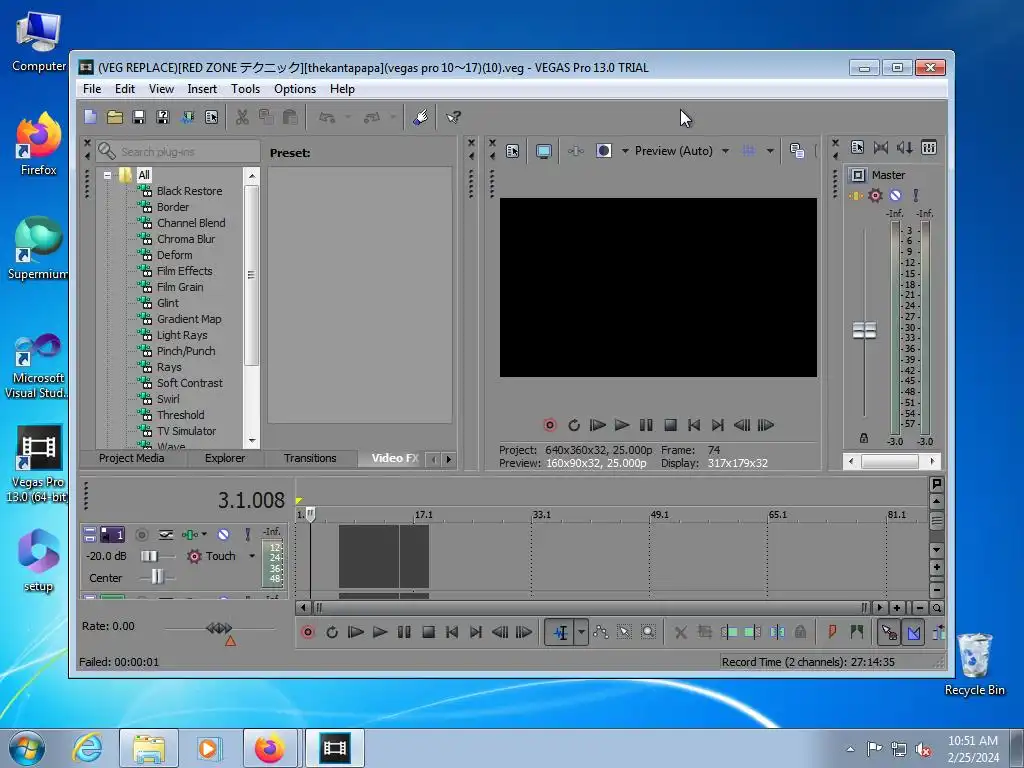Click Record in the preview transport
This screenshot has width=1024, height=768.
[x=550, y=425]
